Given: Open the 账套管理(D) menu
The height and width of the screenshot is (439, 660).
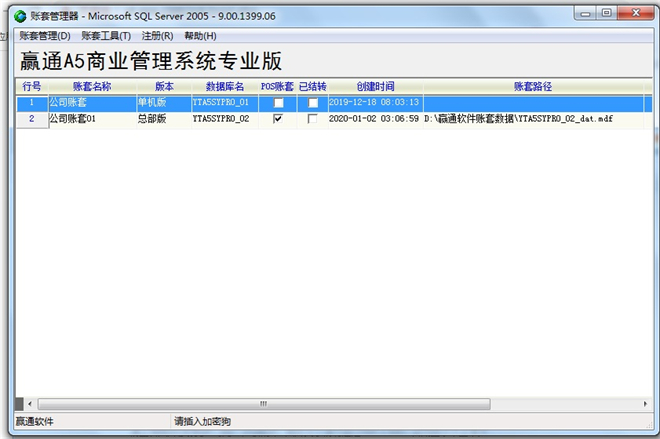Looking at the screenshot, I should (45, 36).
